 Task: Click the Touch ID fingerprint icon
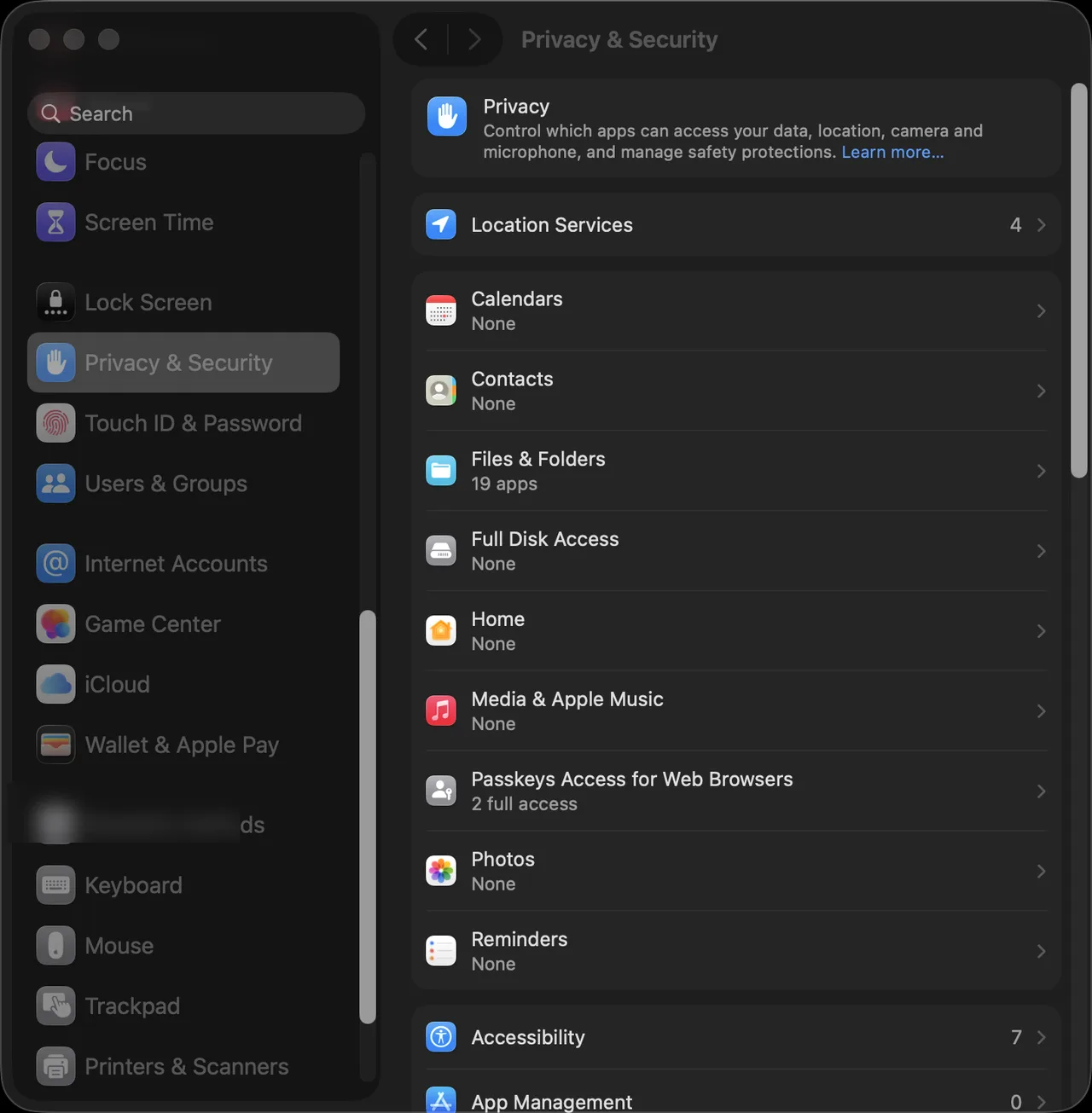(x=55, y=423)
